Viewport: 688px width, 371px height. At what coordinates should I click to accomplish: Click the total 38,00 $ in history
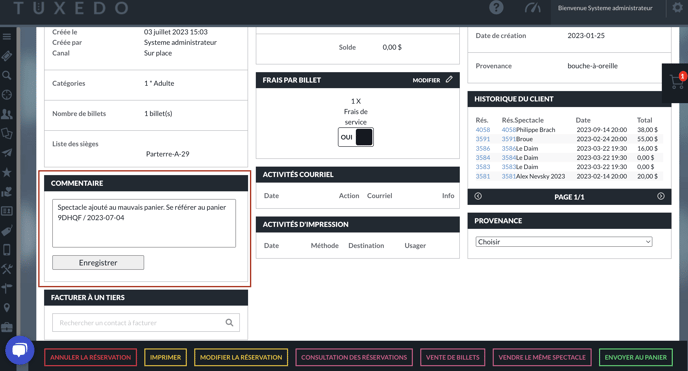(647, 130)
